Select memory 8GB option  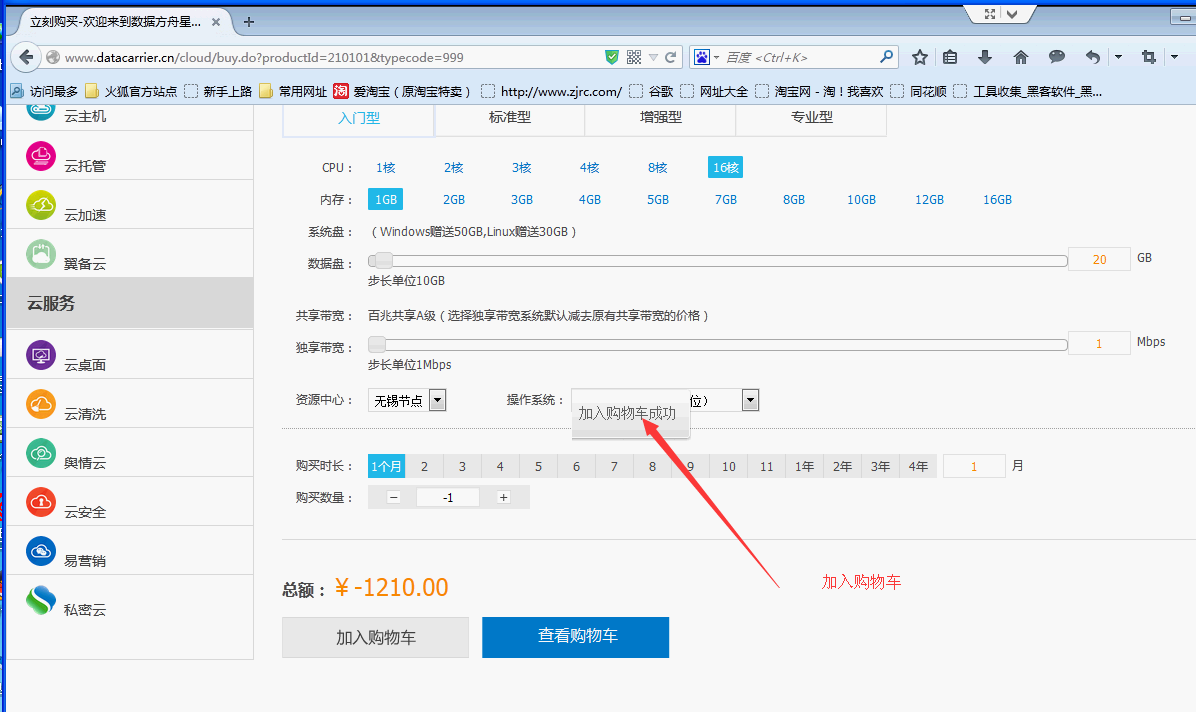(794, 200)
